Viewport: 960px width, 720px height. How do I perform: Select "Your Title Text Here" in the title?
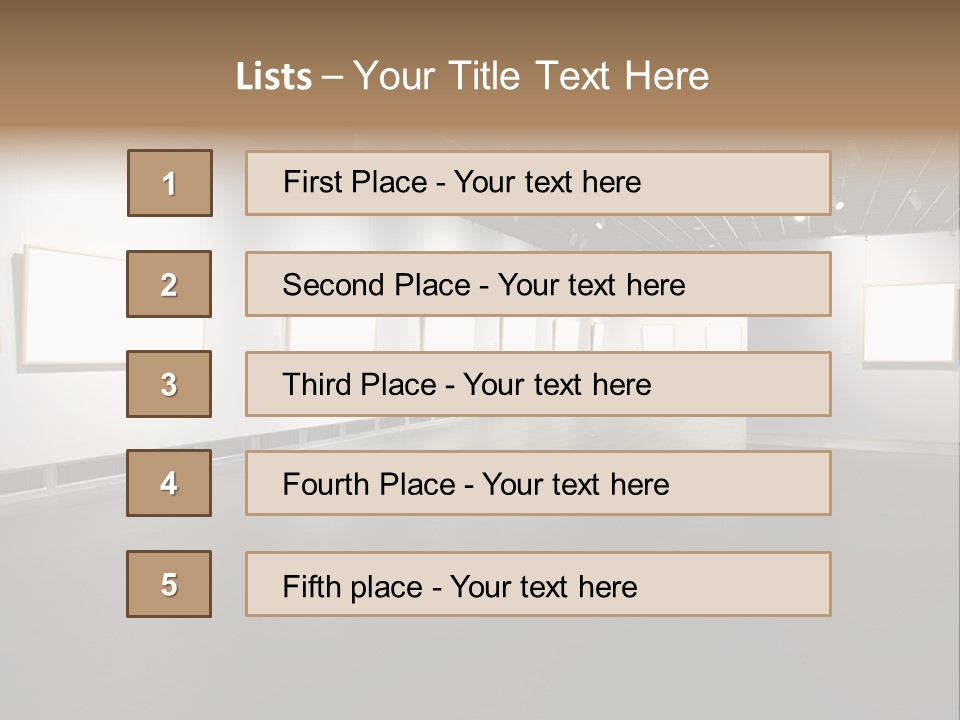[531, 76]
